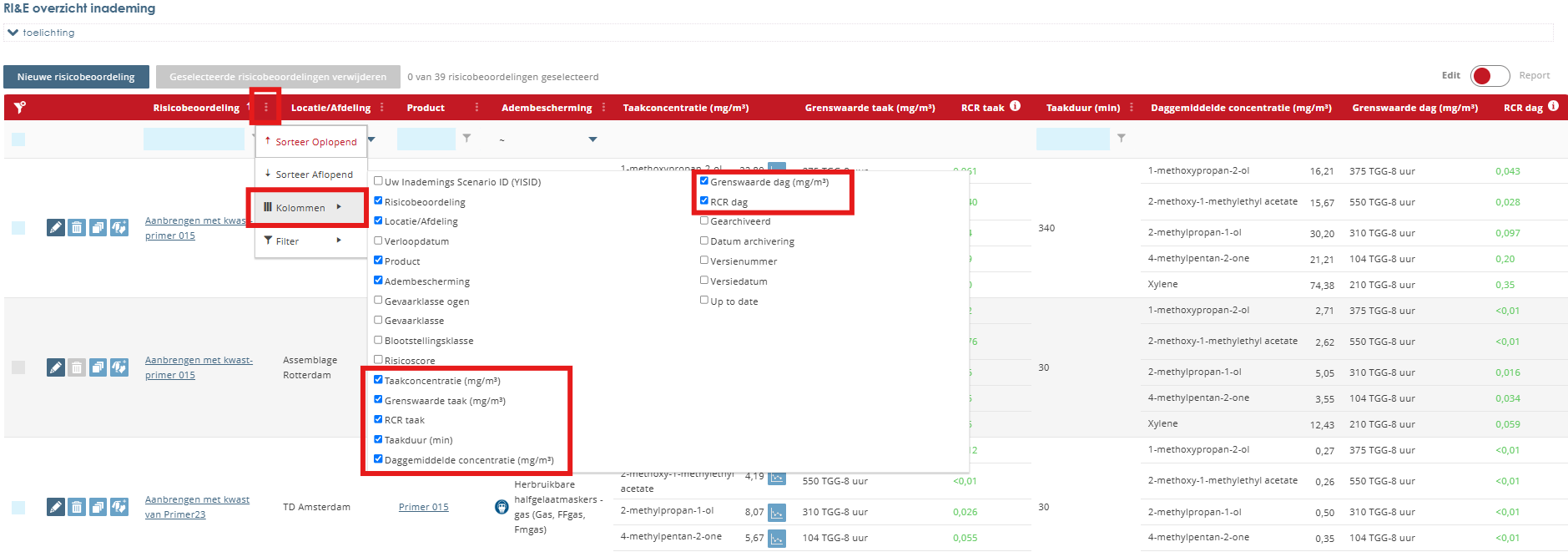Uncheck the Taakduur (min) column checkbox
Screen dimensions: 1568x552
378,439
